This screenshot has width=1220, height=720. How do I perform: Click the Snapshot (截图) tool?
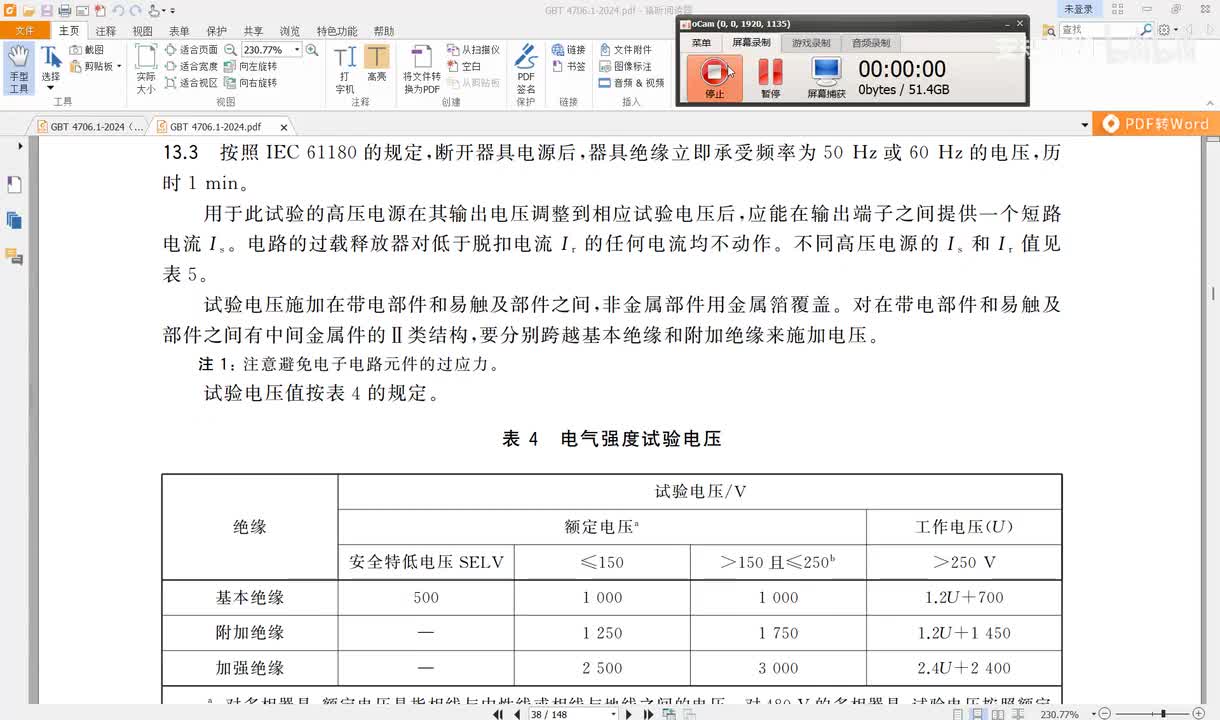(x=87, y=49)
